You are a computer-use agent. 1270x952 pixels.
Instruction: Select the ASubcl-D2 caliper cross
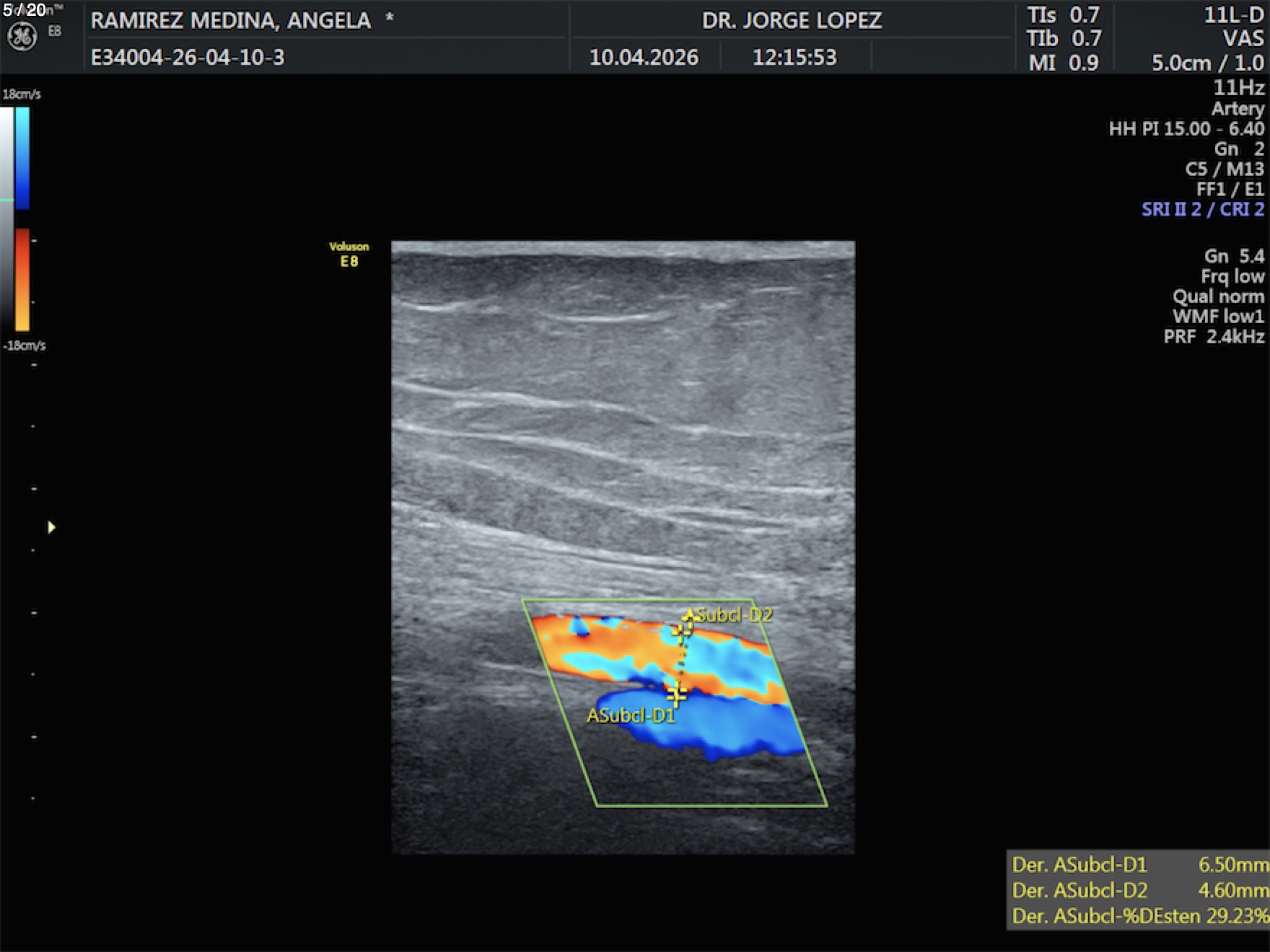point(680,631)
